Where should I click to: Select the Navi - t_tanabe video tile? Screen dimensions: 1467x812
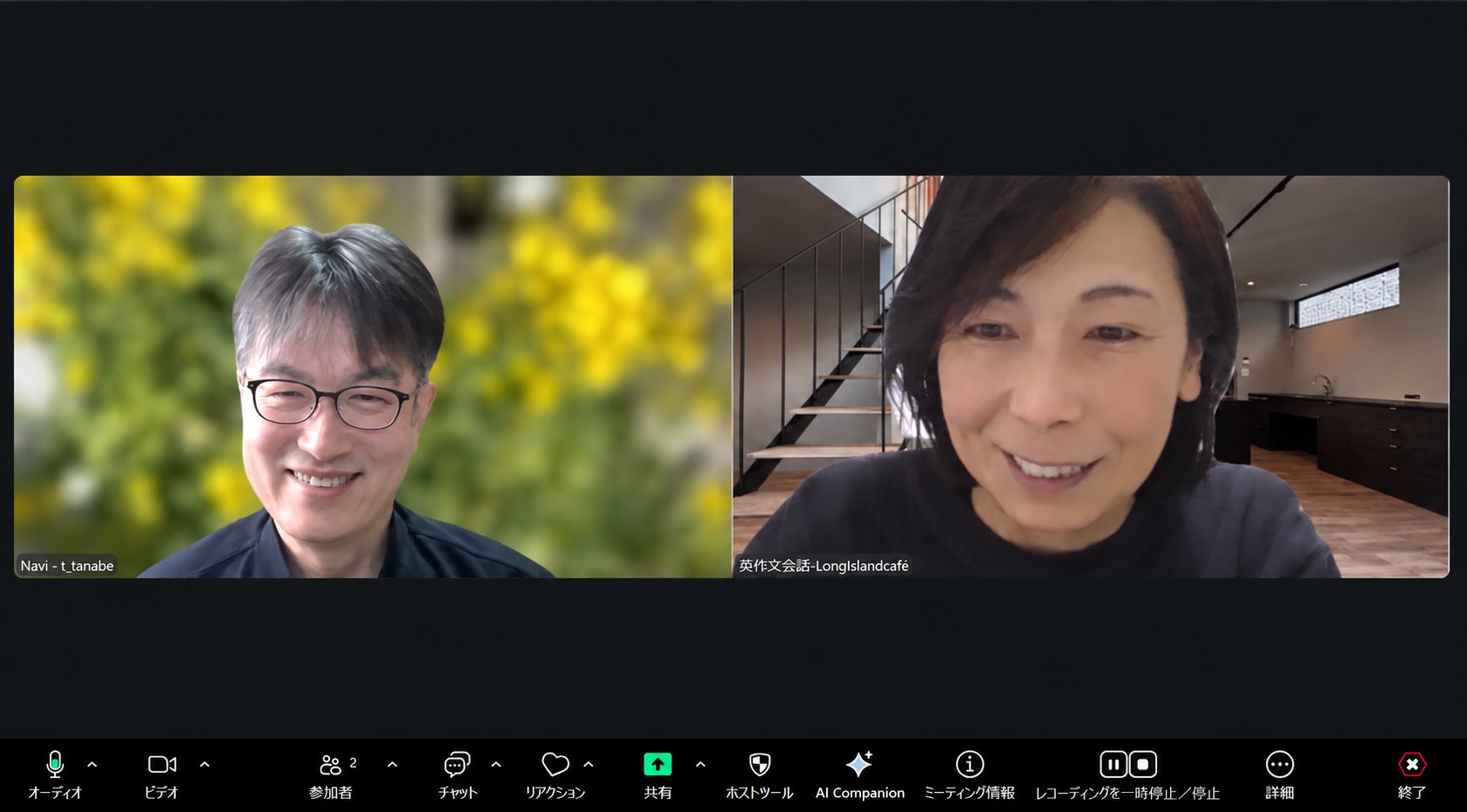[373, 377]
